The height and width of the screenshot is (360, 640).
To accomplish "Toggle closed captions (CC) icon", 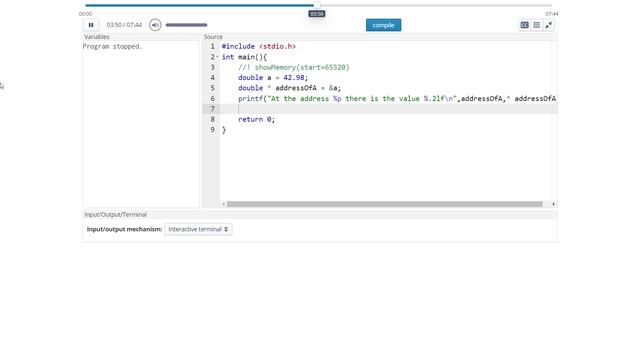I will point(524,25).
